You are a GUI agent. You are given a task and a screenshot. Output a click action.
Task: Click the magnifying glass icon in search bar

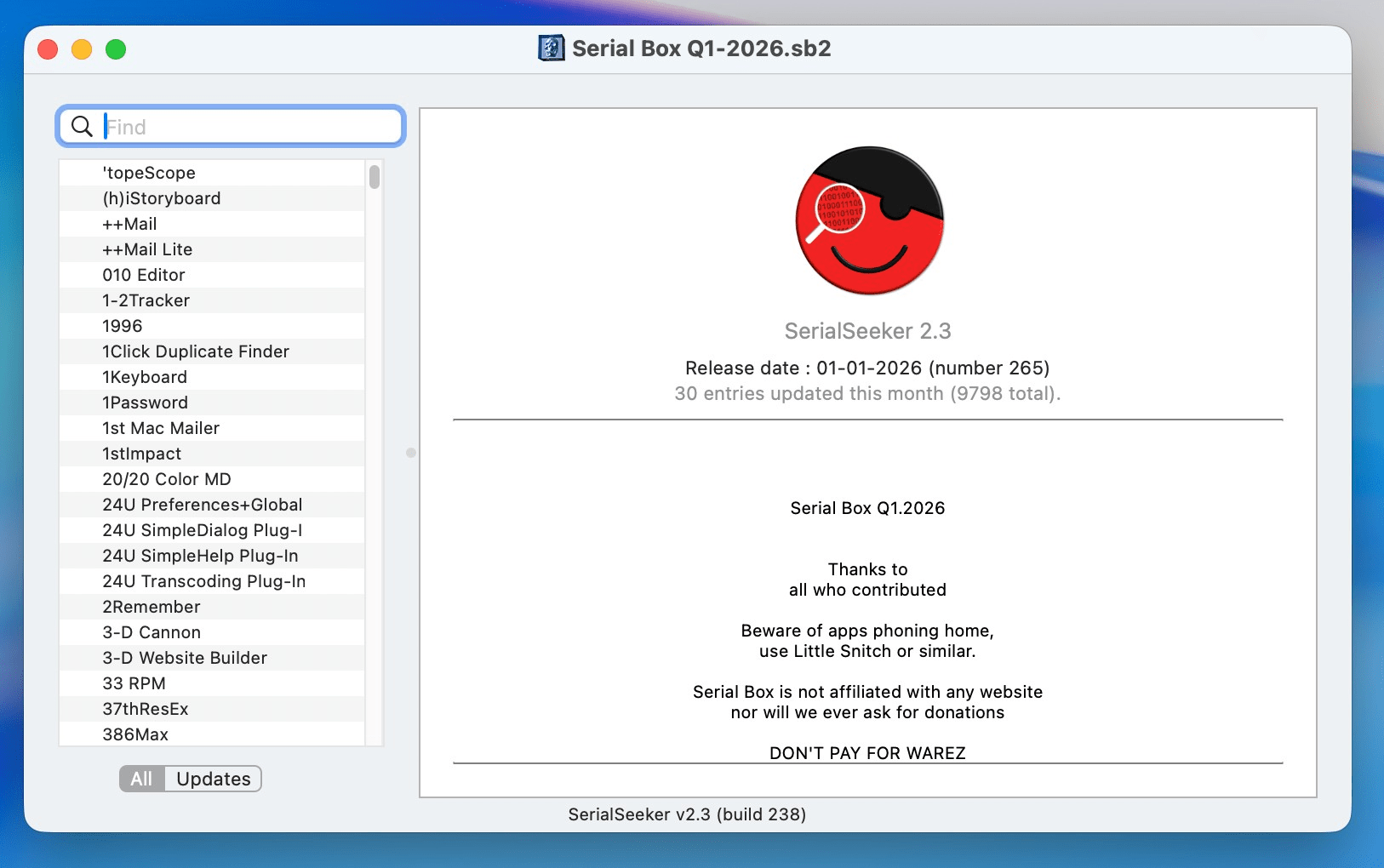pyautogui.click(x=82, y=126)
